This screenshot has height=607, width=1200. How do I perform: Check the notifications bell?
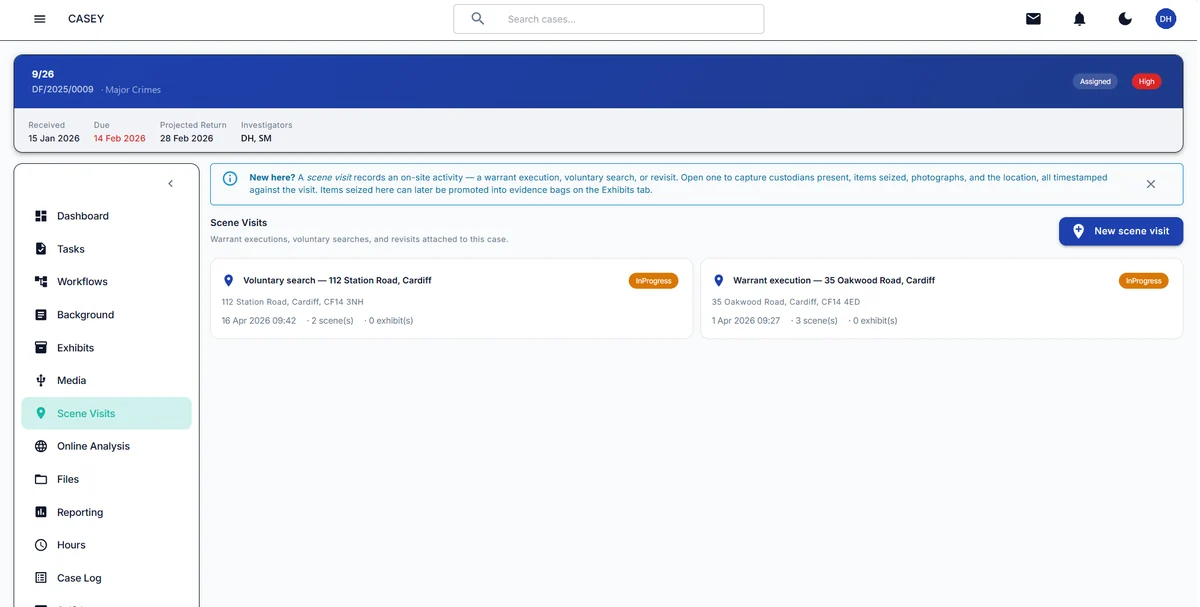pos(1079,19)
